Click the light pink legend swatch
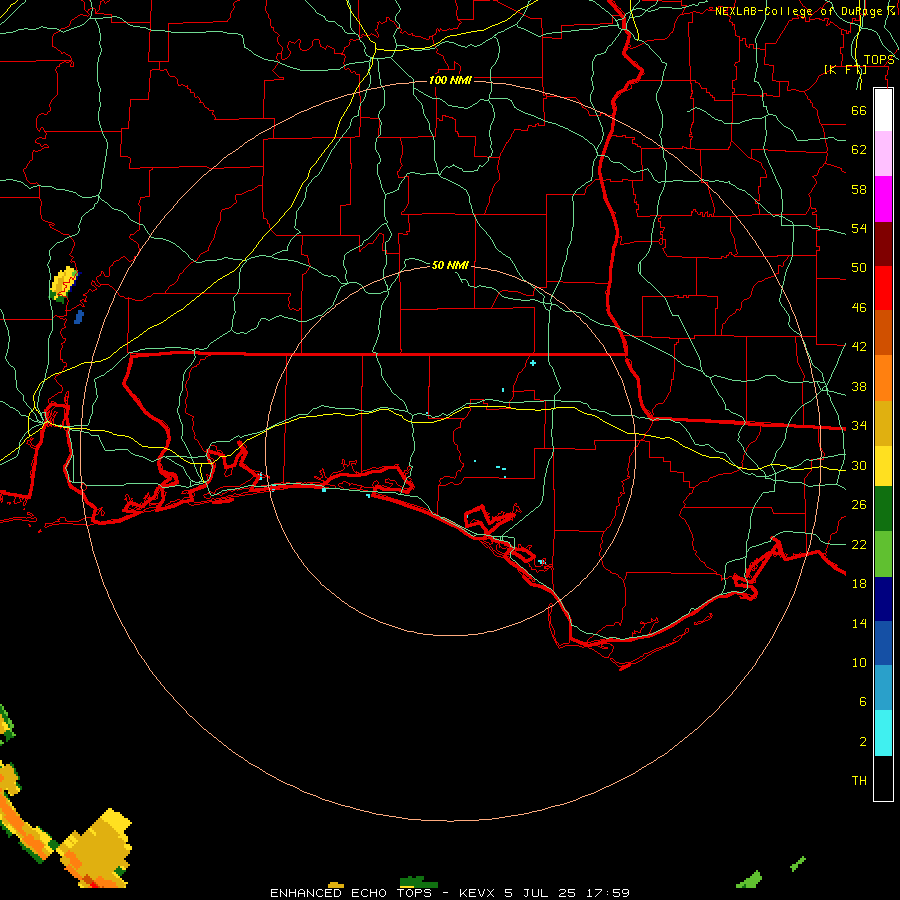The width and height of the screenshot is (900, 900). (x=883, y=154)
